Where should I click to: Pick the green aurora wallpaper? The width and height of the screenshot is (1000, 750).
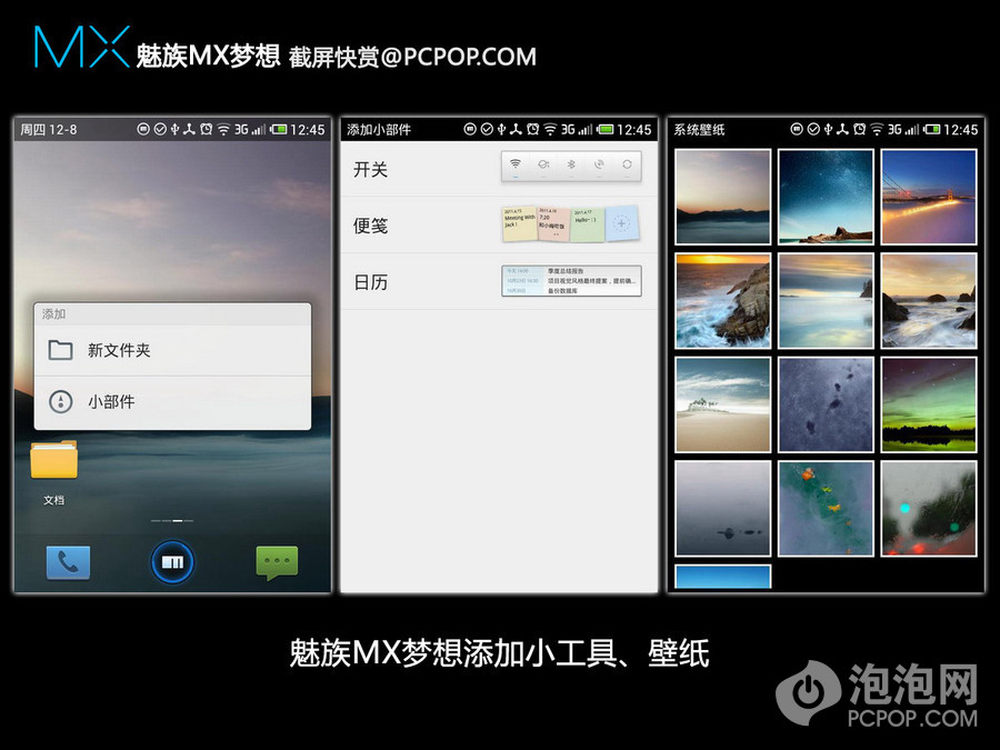929,404
